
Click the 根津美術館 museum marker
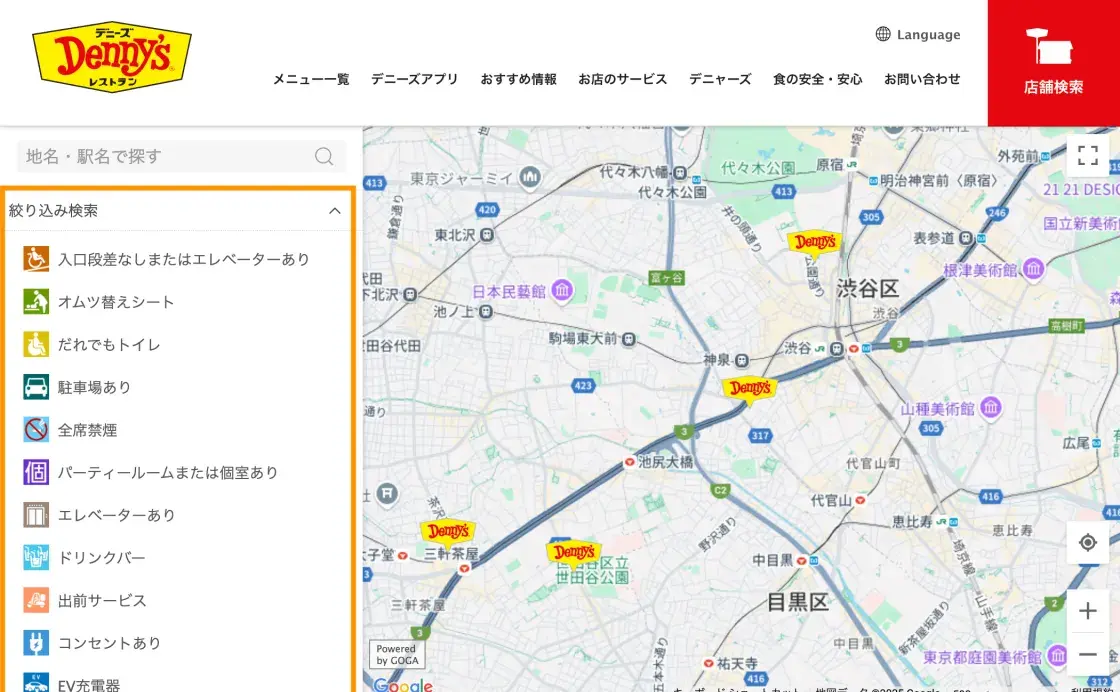1033,269
